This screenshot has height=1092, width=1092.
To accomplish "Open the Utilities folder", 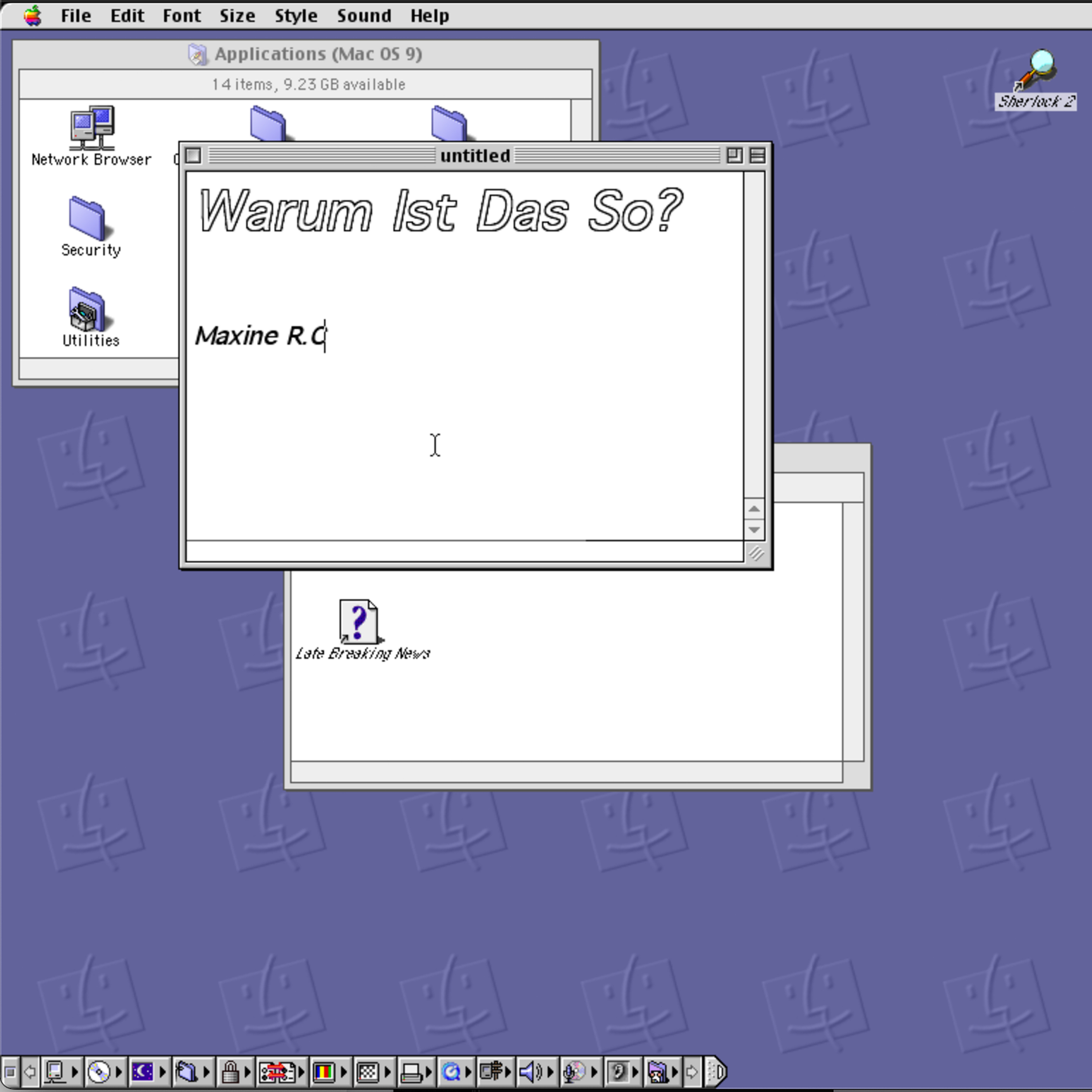I will click(x=88, y=310).
